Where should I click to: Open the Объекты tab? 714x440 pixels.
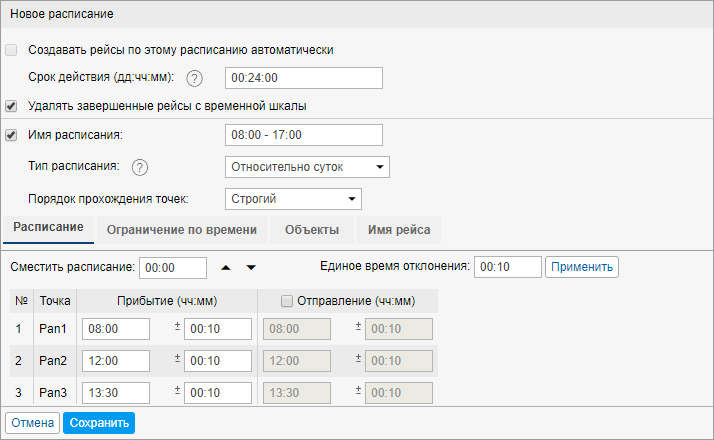[312, 230]
